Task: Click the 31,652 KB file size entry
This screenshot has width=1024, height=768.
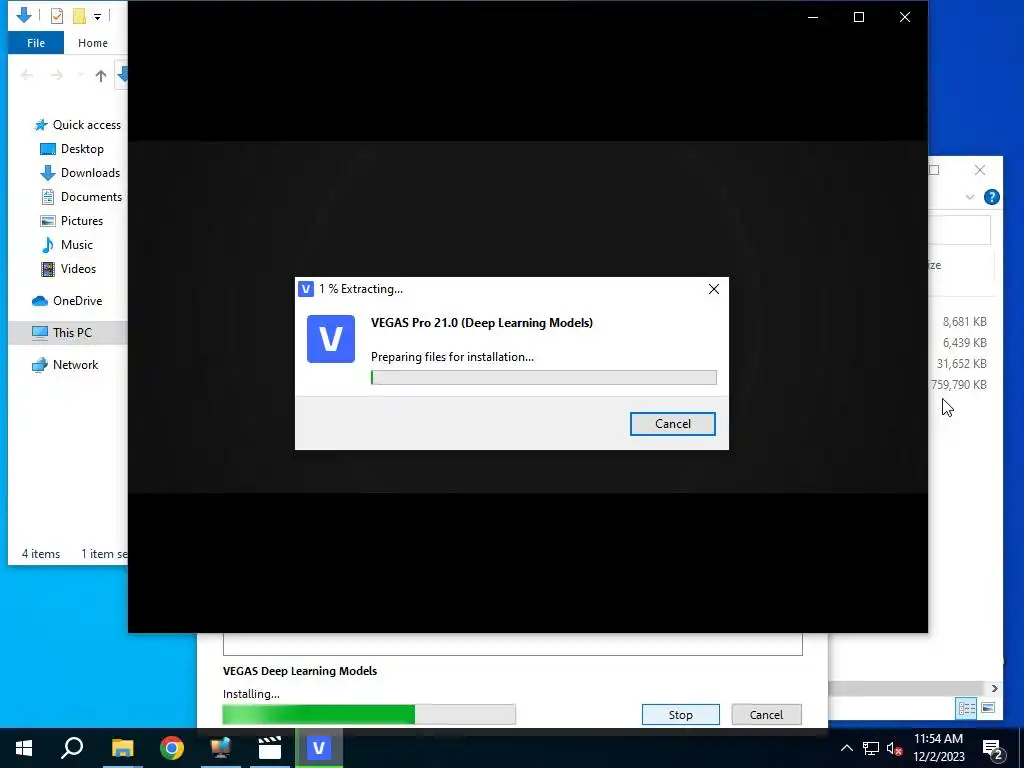Action: 961,364
